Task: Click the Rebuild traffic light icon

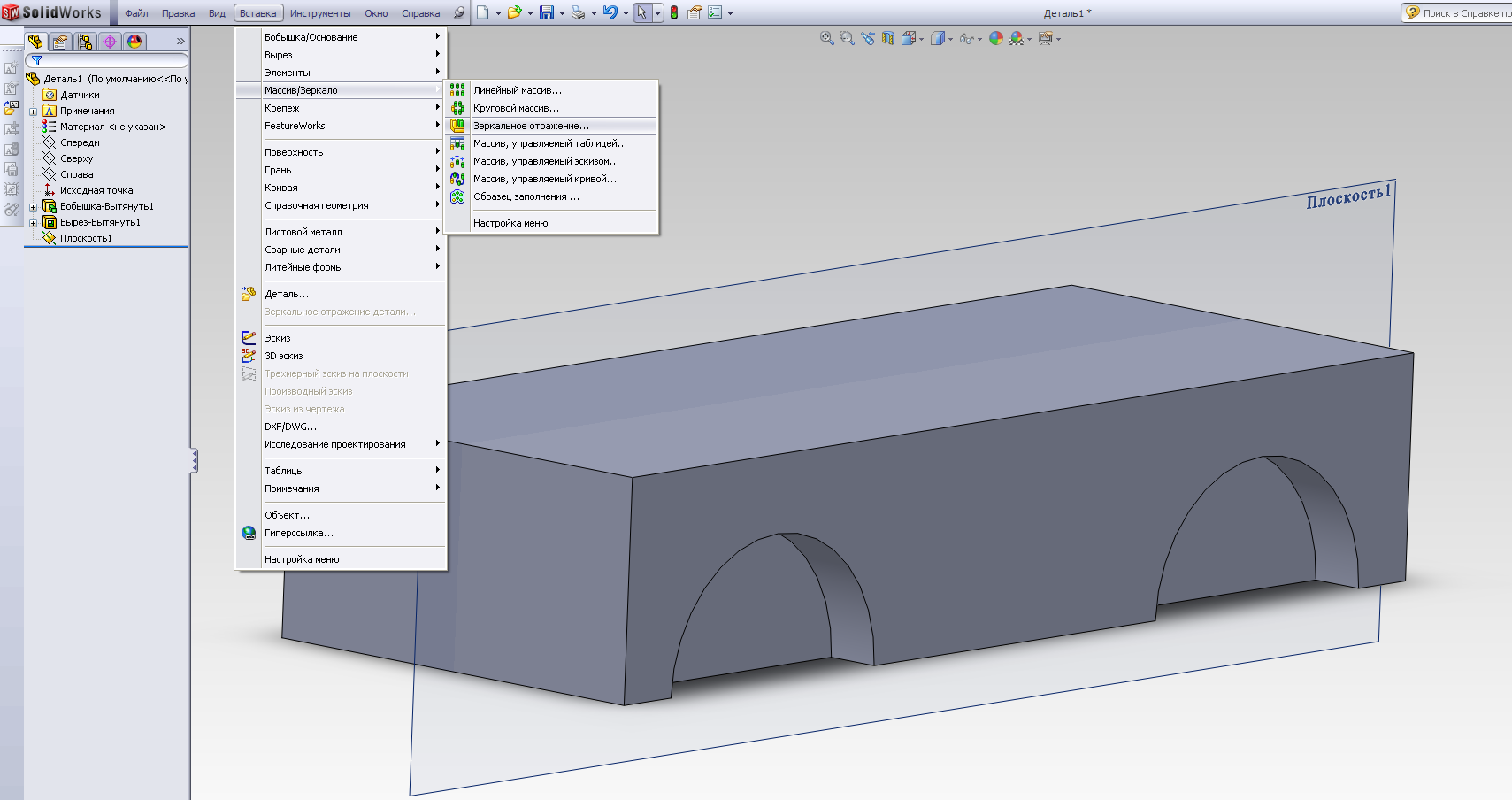Action: [674, 13]
